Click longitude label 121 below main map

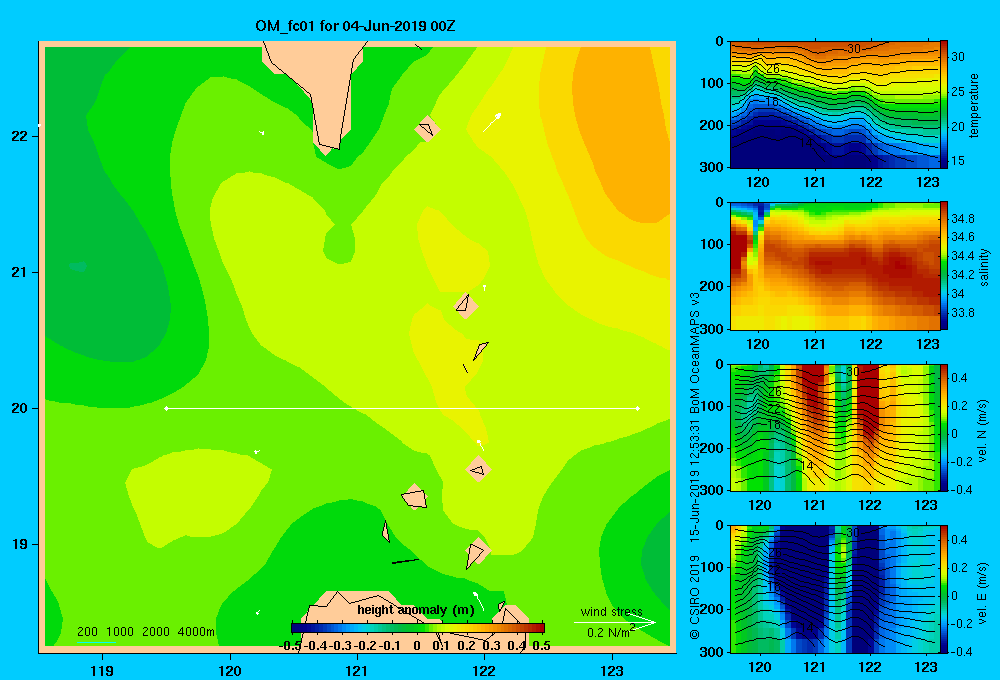(357, 670)
